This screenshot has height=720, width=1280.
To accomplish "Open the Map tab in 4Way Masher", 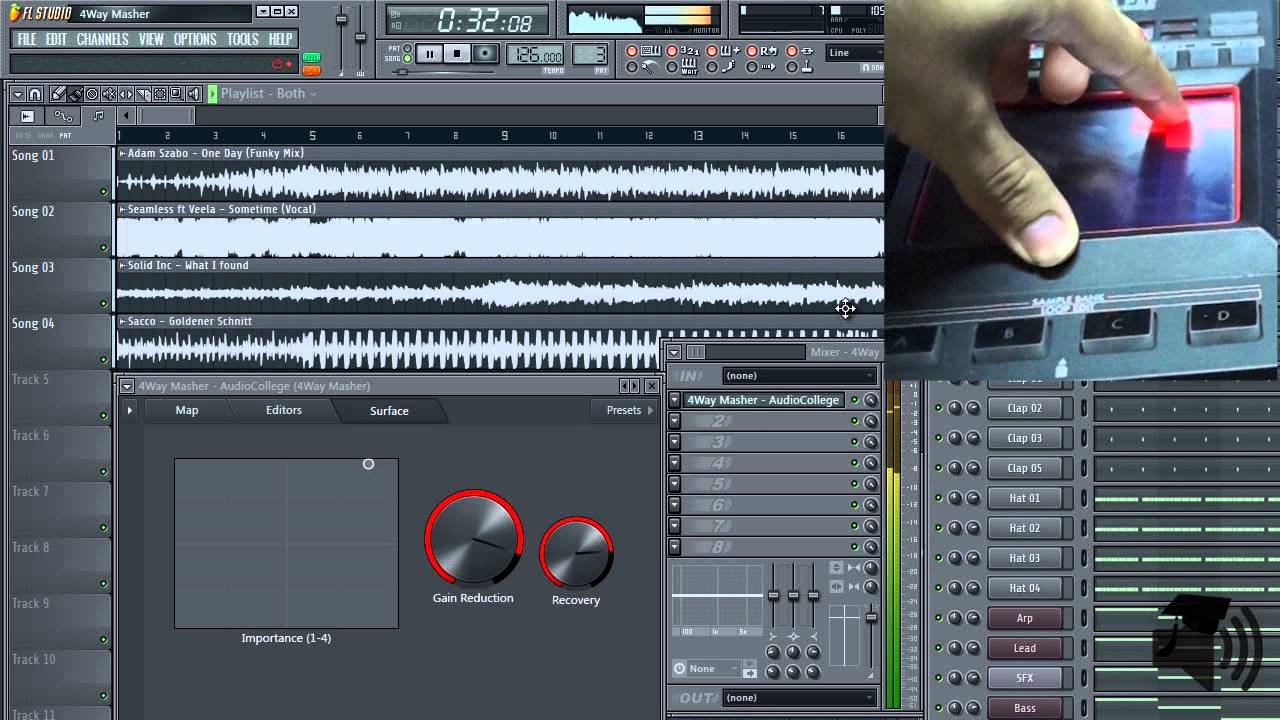I will (x=187, y=410).
